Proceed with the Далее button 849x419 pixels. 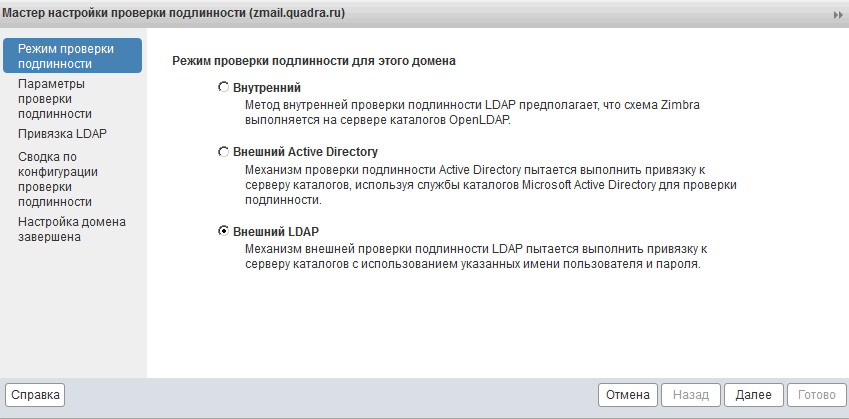(754, 395)
